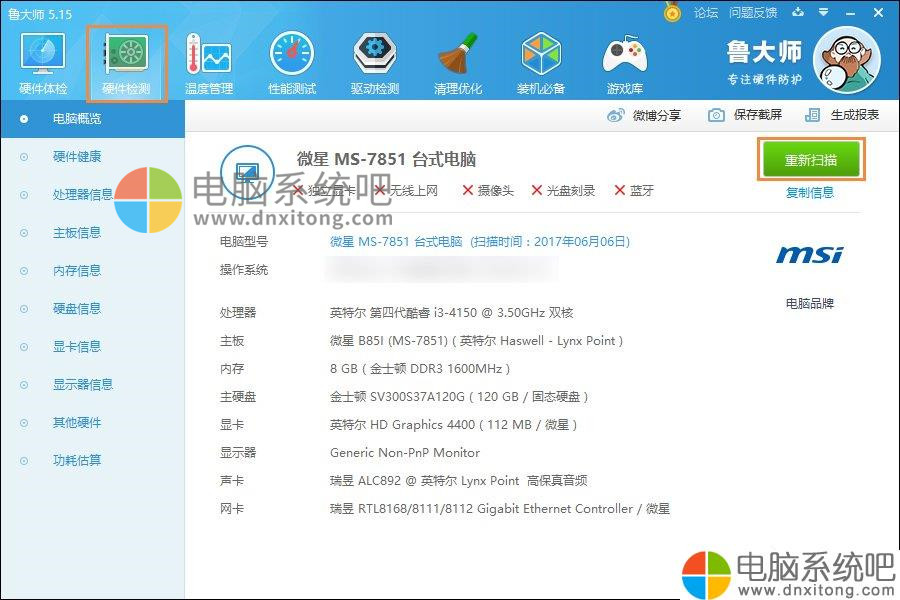Screen dimensions: 900x600
Task: Open the main menu dropdown arrow in title bar
Action: click(x=824, y=12)
